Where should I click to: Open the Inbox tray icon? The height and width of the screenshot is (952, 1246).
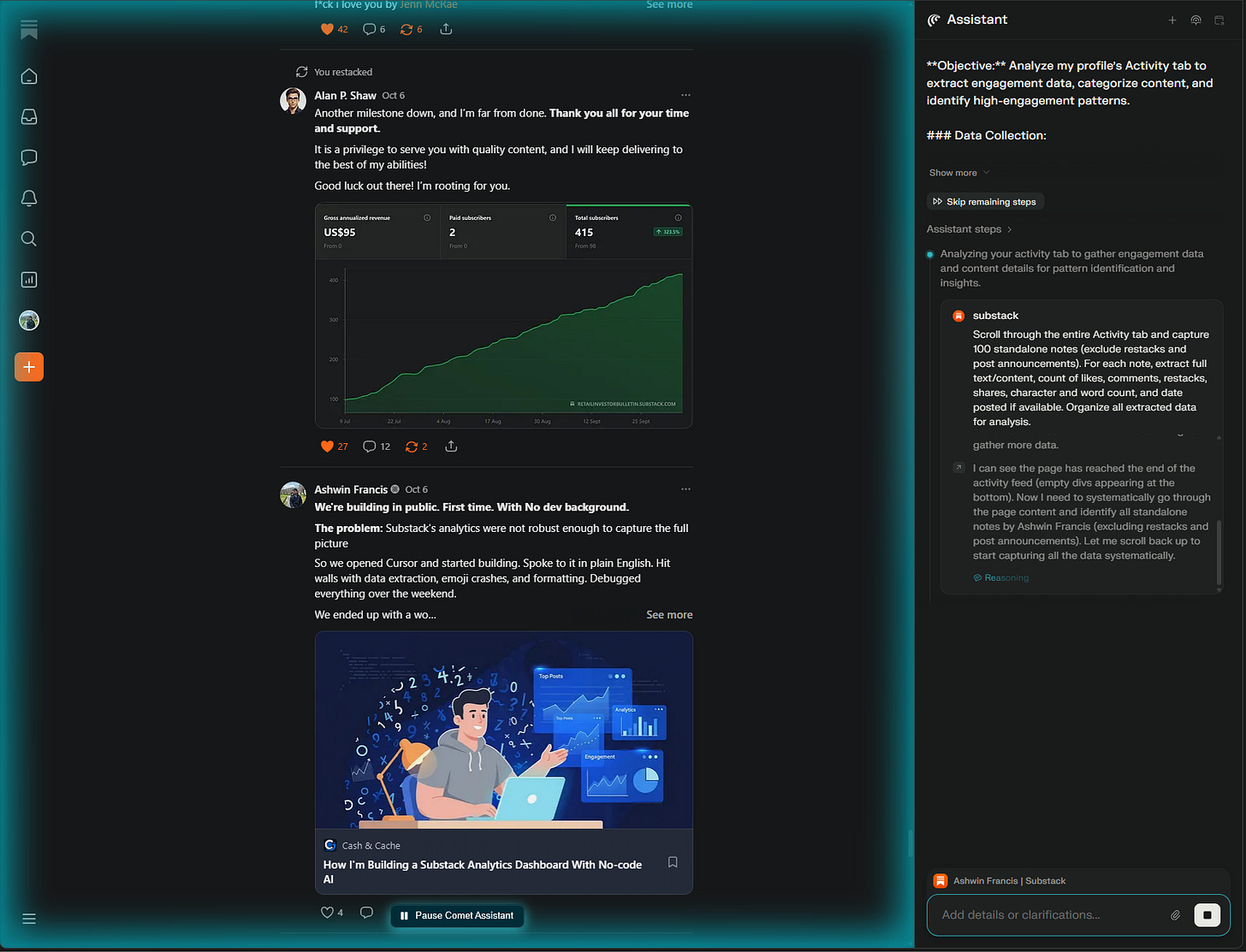pyautogui.click(x=29, y=117)
